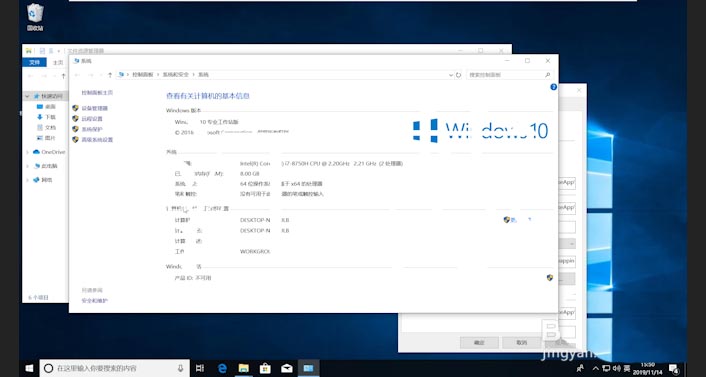The height and width of the screenshot is (377, 706).
Task: Click the search magnifier in System window
Action: point(548,75)
